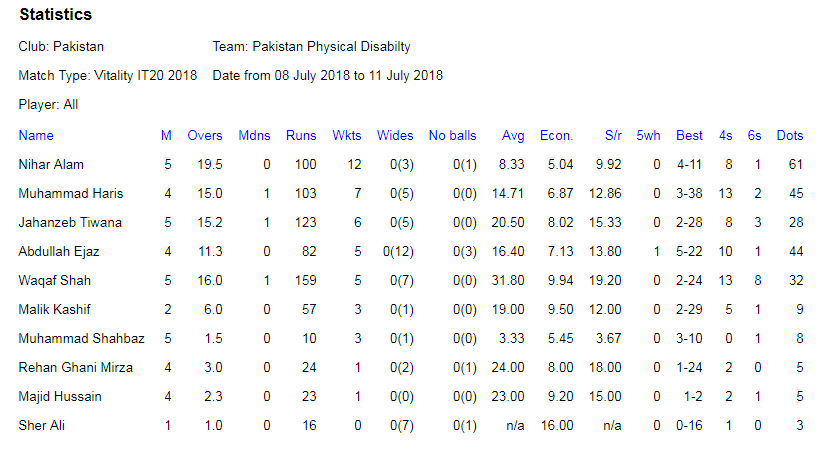Sort by Econ. column header
This screenshot has height=451, width=819.
coord(556,135)
